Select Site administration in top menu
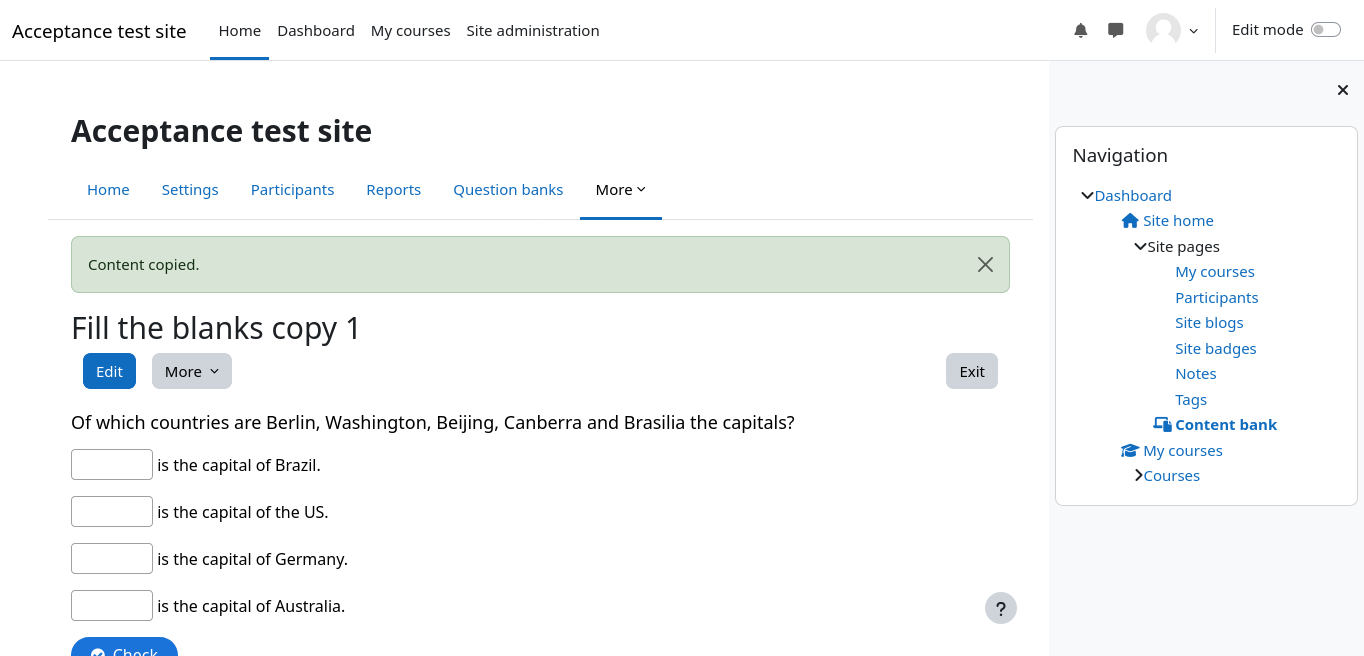Viewport: 1364px width, 656px height. 532,31
